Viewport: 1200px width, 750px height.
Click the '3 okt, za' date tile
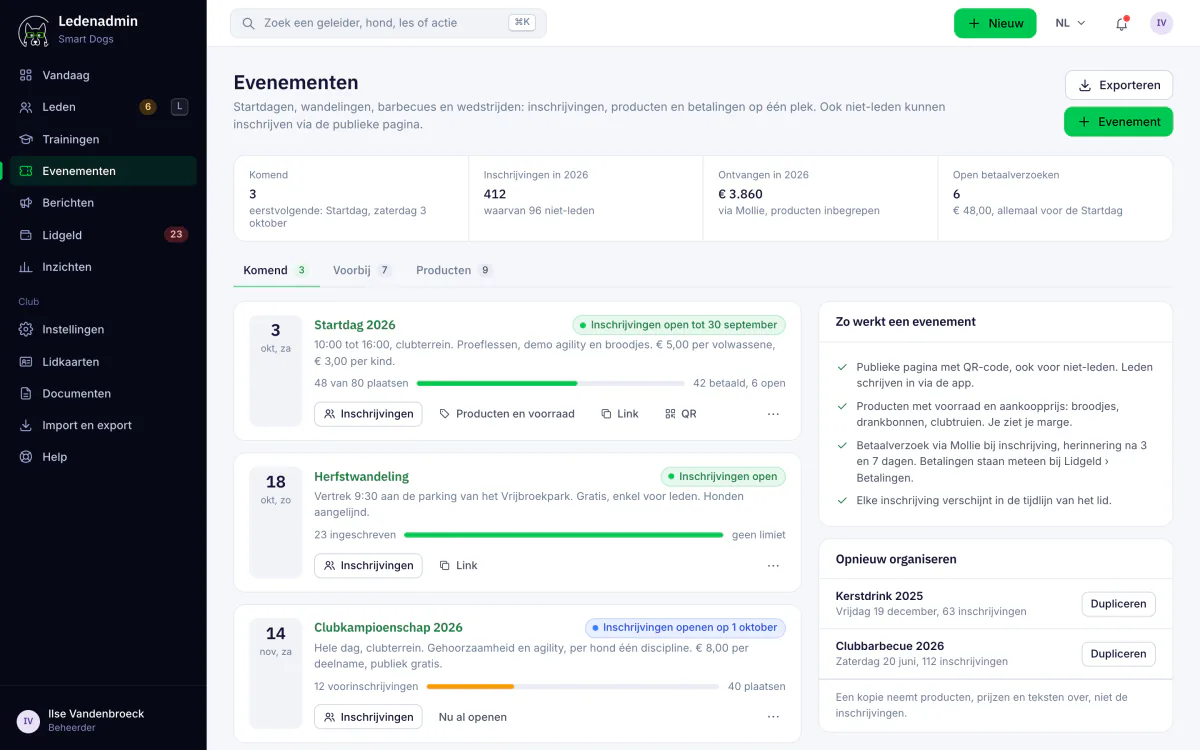pyautogui.click(x=276, y=371)
